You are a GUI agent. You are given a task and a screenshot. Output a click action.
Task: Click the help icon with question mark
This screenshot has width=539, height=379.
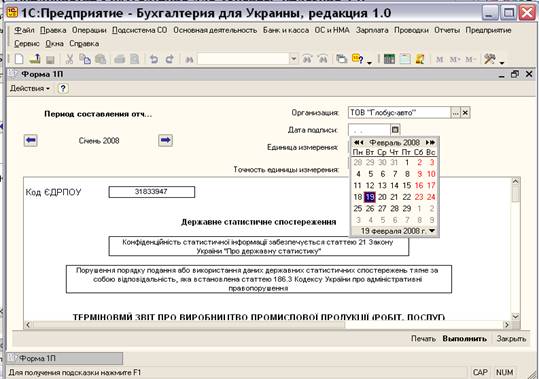pyautogui.click(x=63, y=89)
